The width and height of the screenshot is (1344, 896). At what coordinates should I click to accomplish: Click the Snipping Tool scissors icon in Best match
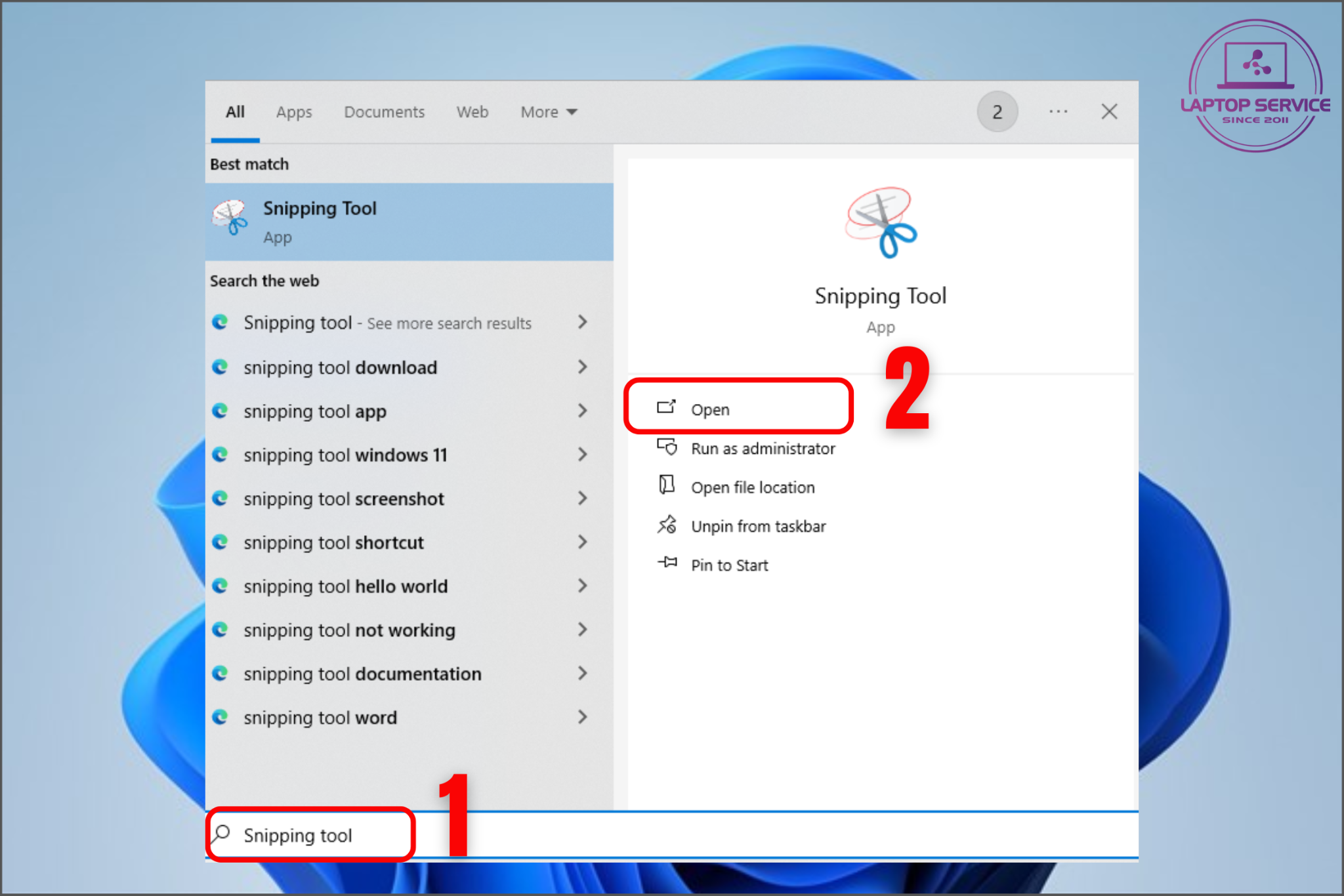tap(230, 218)
